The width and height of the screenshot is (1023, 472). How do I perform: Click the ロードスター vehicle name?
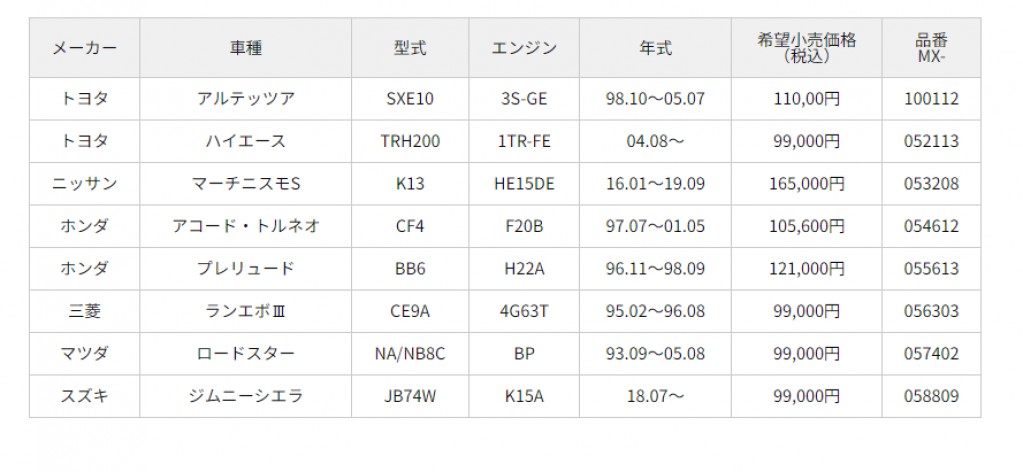245,354
